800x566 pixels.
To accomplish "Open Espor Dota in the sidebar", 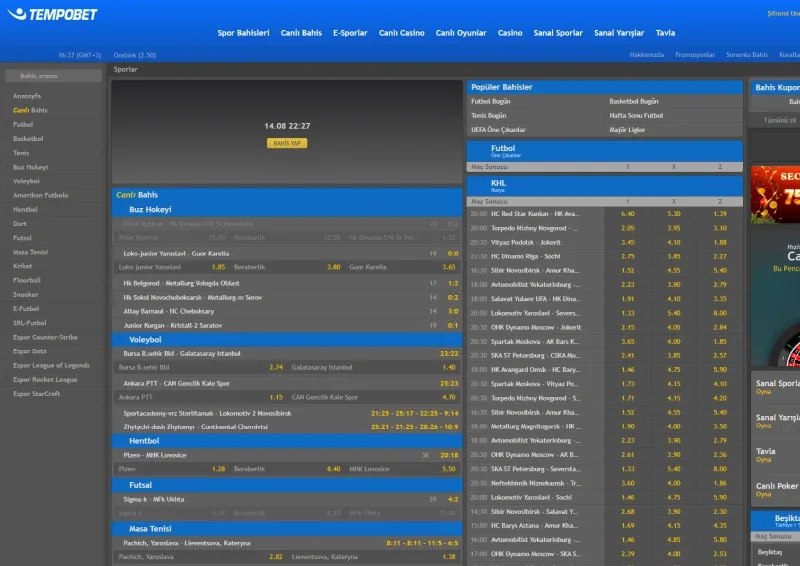I will pos(30,352).
